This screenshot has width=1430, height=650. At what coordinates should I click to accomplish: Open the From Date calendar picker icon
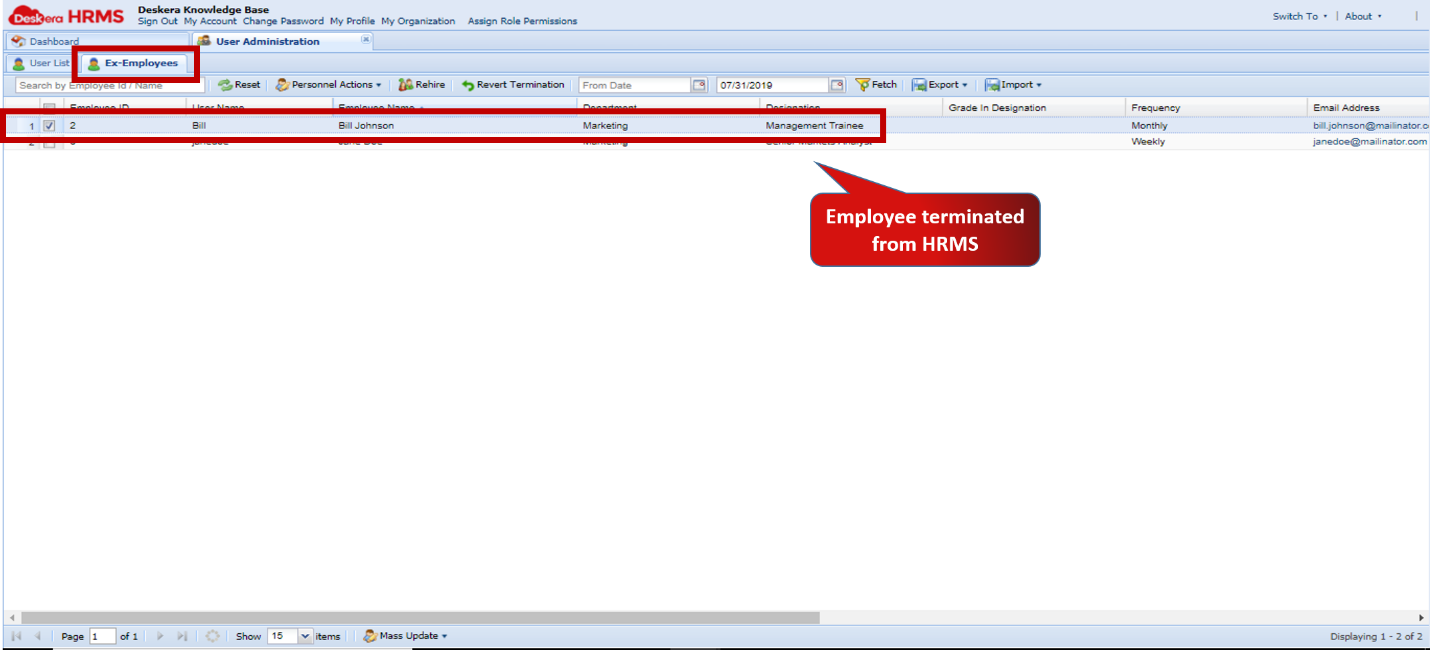coord(700,85)
